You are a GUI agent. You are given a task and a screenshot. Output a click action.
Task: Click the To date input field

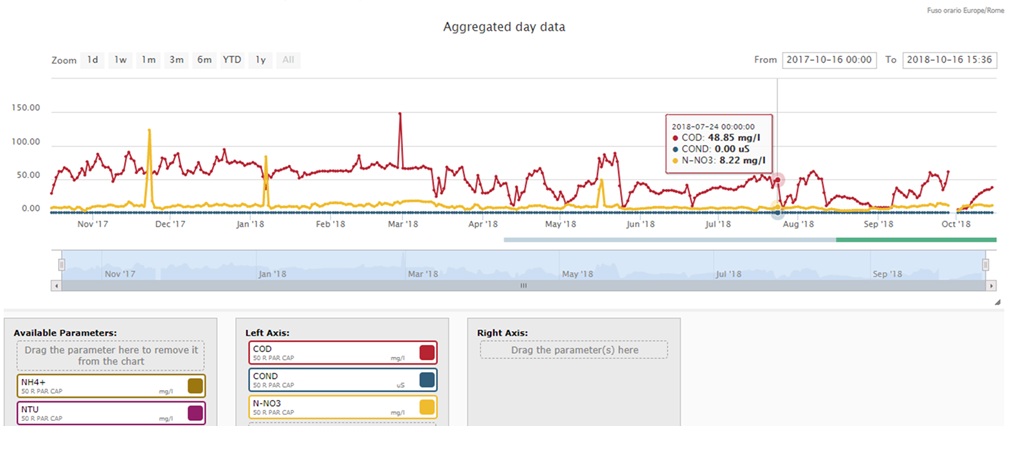949,60
